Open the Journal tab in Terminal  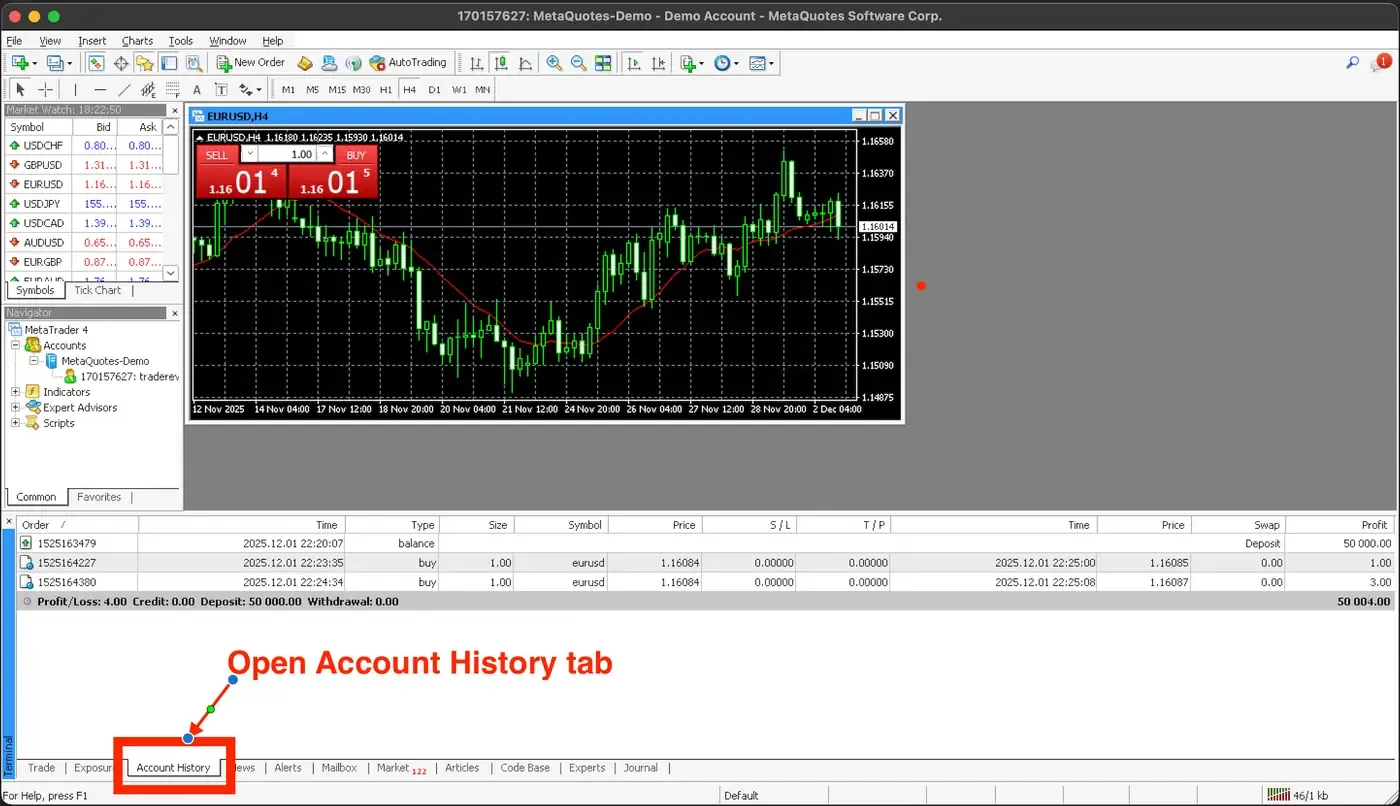641,768
